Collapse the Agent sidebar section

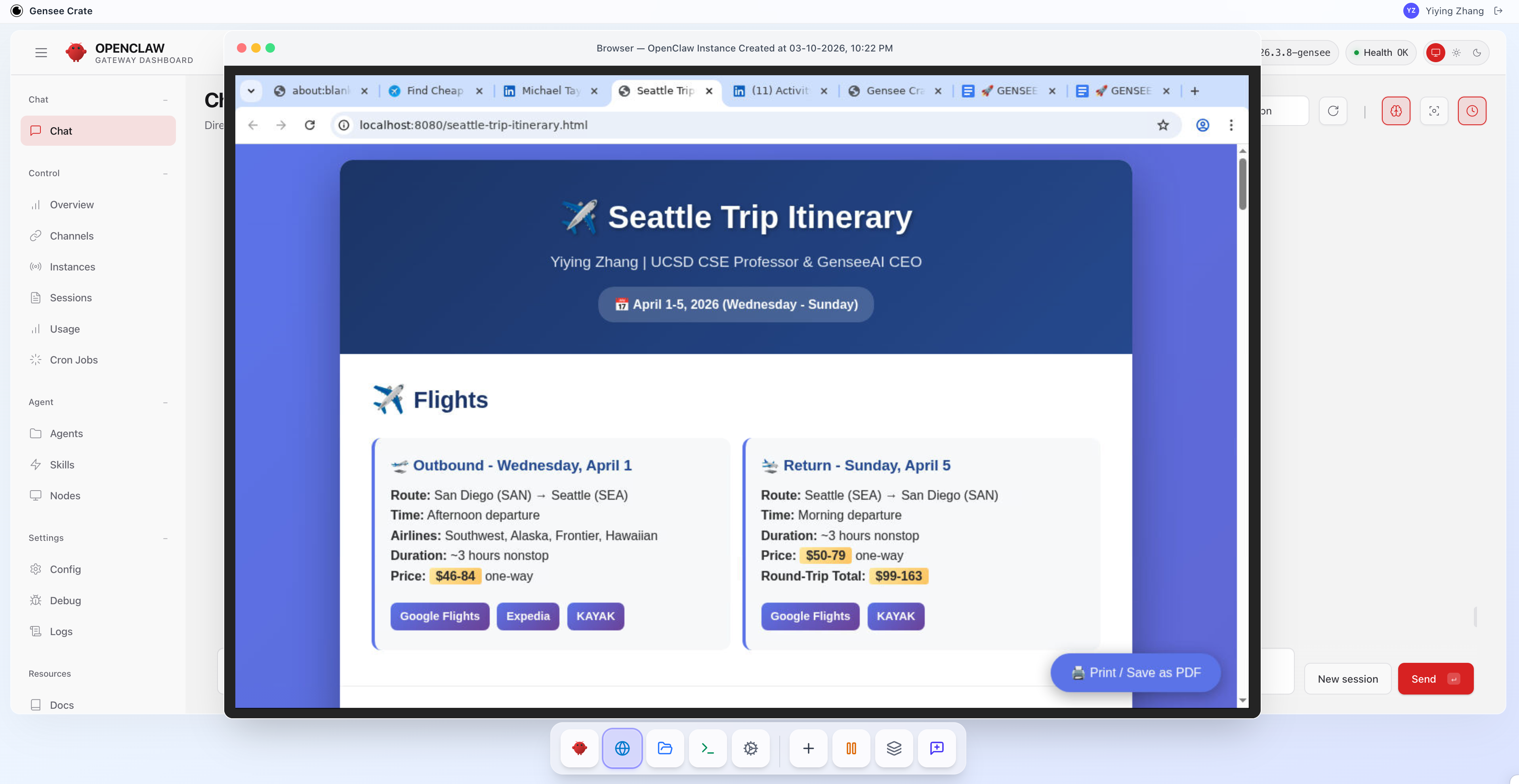165,402
